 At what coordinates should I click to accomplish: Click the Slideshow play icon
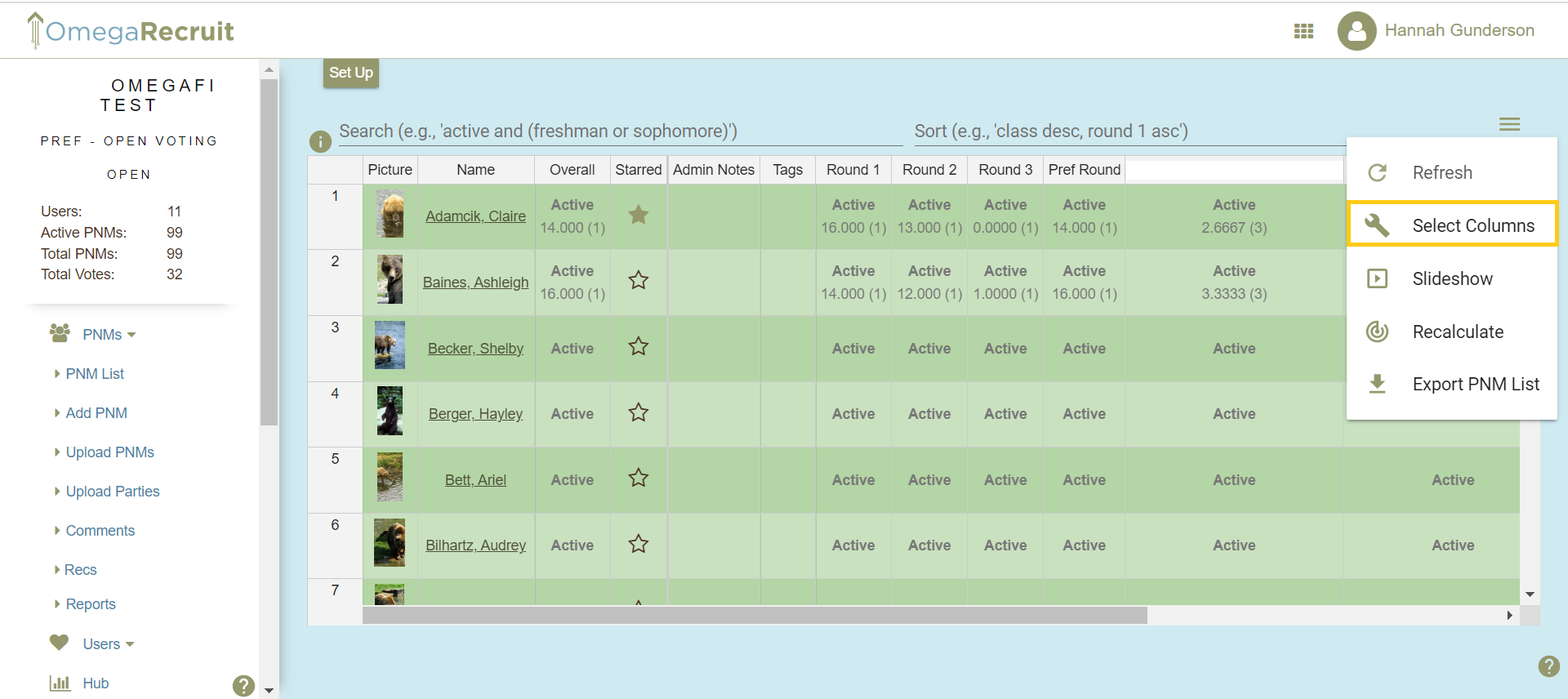tap(1378, 278)
